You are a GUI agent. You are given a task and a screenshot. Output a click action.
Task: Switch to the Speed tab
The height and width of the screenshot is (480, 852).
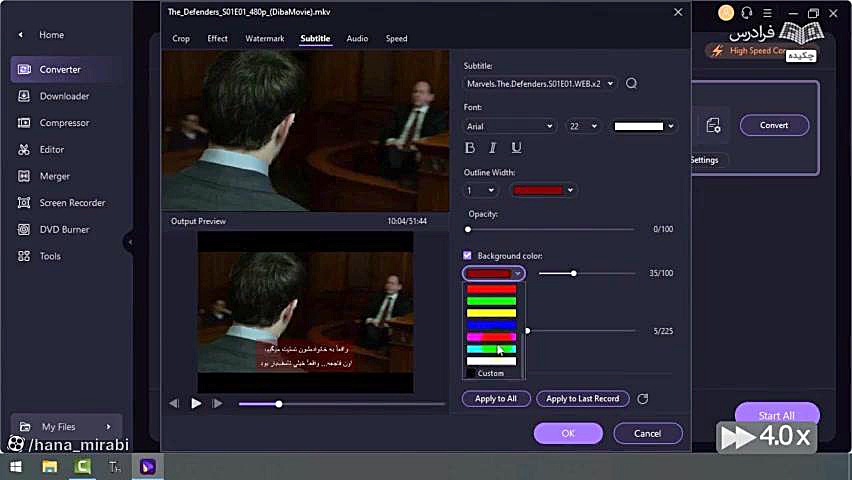click(x=396, y=39)
